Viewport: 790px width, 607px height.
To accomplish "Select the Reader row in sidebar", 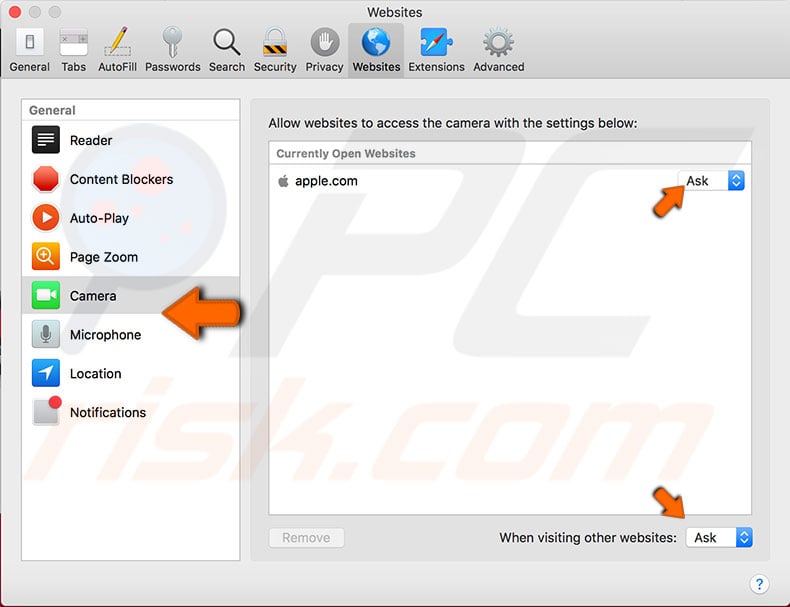I will point(130,140).
